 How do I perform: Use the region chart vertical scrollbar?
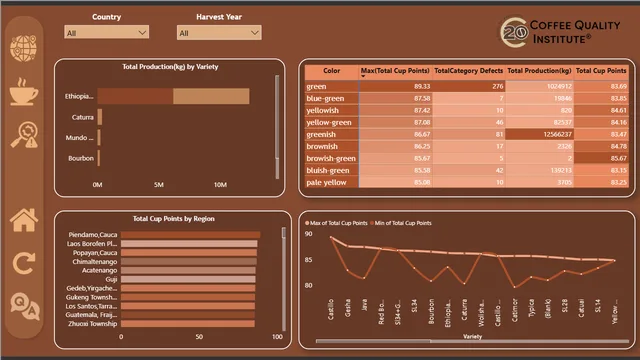(x=284, y=280)
